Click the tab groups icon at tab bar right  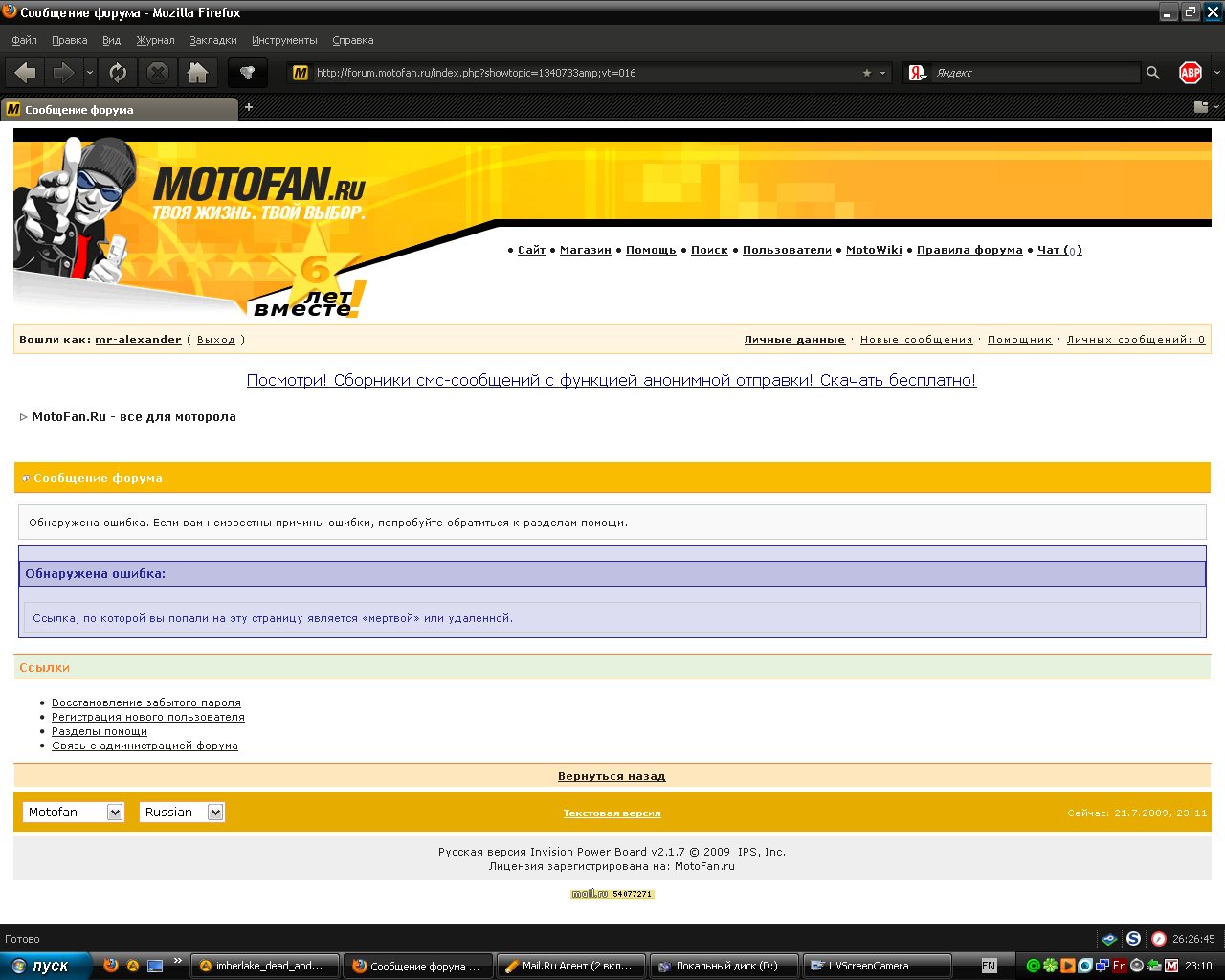(1200, 107)
